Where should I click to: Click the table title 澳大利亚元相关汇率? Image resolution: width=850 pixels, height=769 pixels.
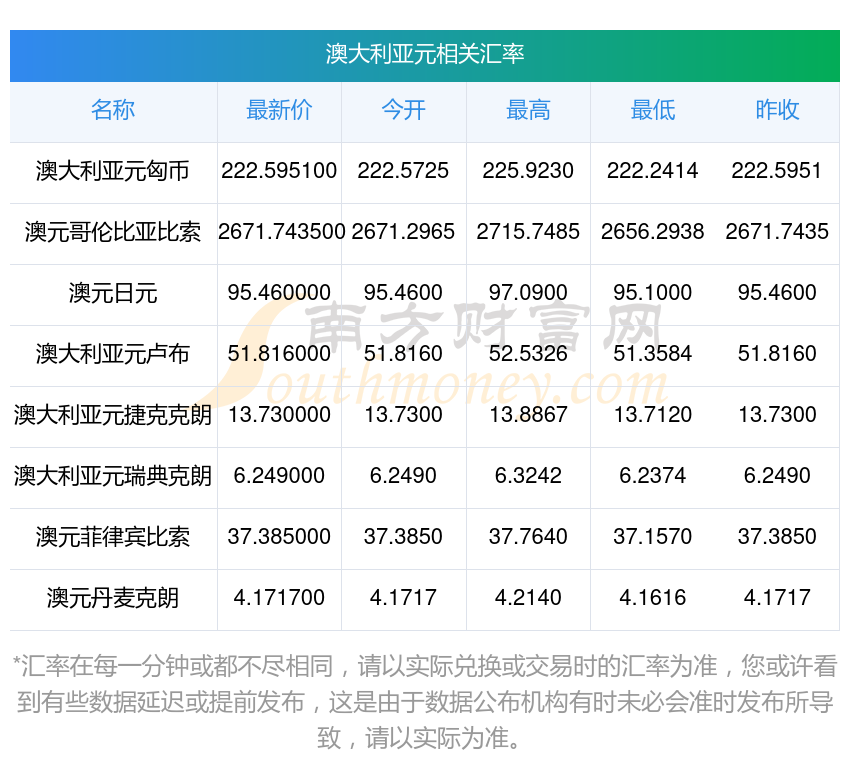[425, 54]
